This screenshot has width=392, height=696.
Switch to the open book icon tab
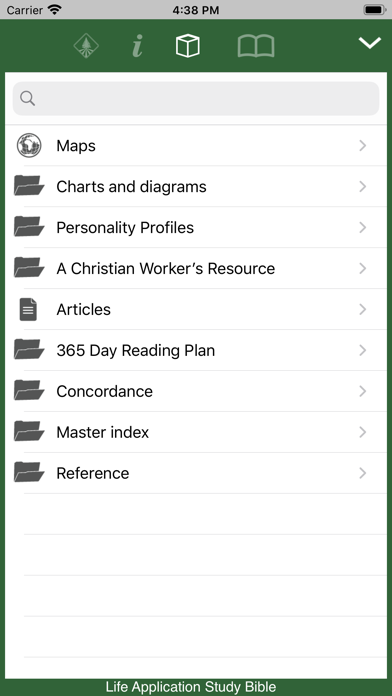tap(256, 46)
